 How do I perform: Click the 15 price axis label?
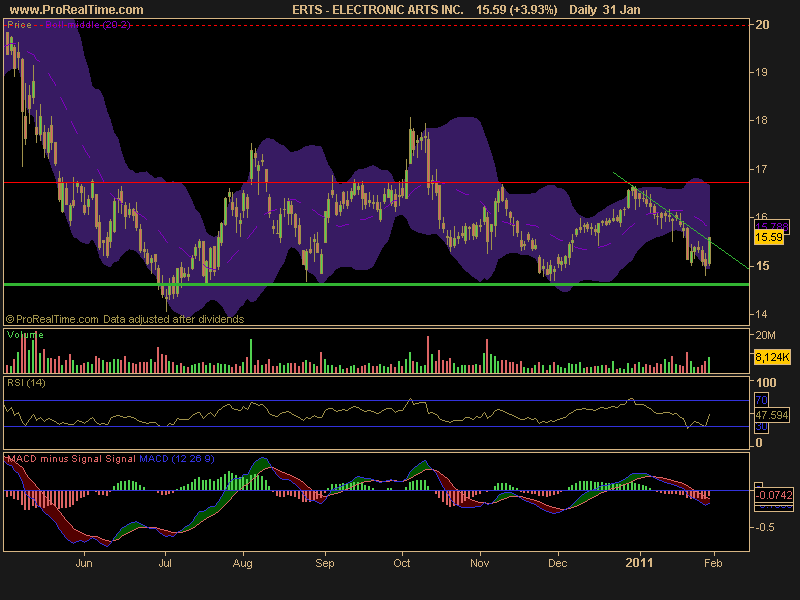point(762,266)
